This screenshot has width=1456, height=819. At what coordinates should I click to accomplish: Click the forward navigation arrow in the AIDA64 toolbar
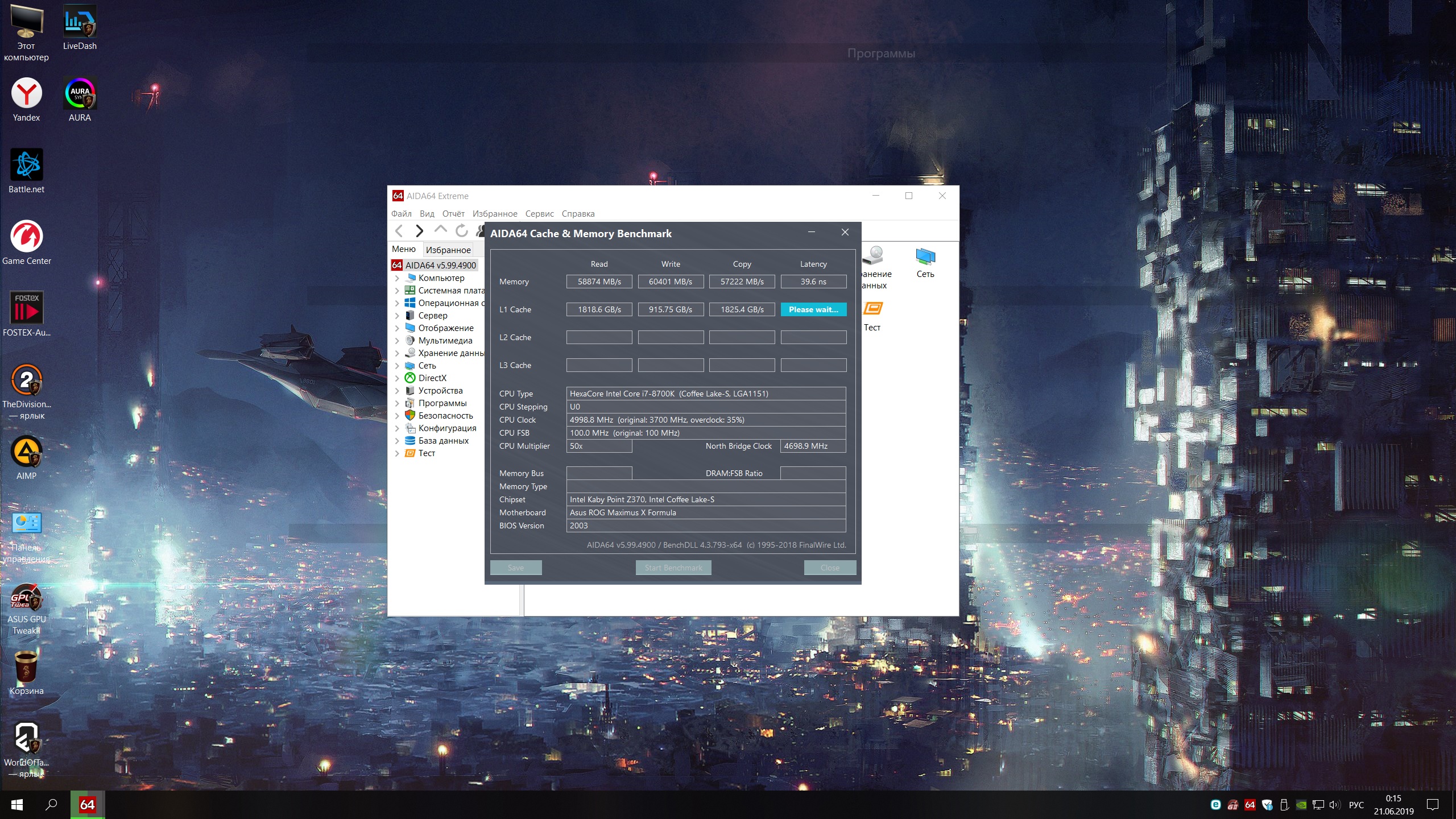click(420, 231)
